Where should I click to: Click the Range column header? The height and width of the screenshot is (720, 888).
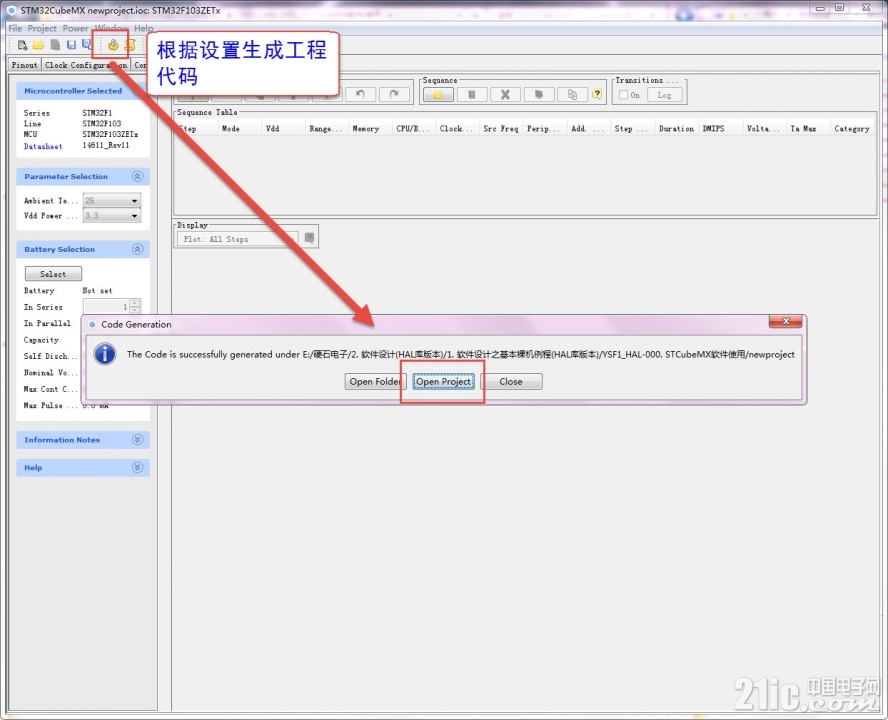pyautogui.click(x=326, y=129)
